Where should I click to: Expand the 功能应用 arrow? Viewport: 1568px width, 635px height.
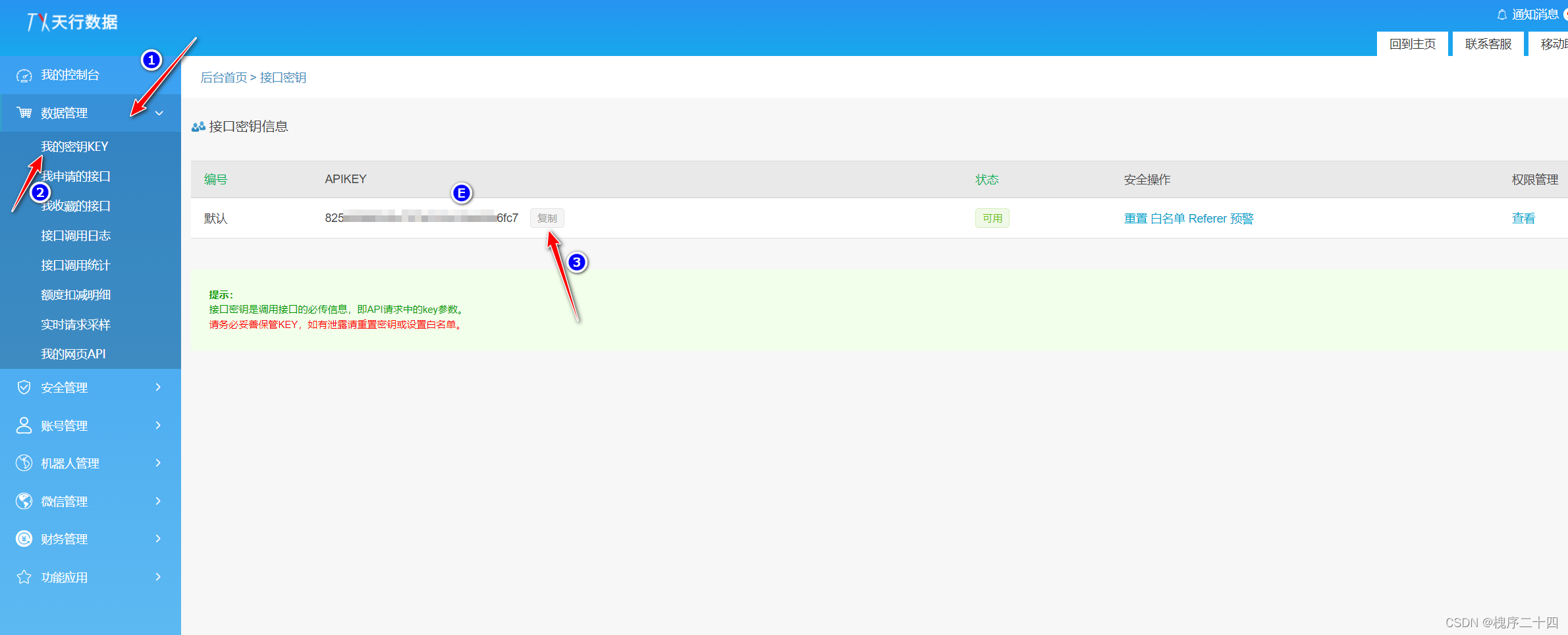tap(158, 577)
